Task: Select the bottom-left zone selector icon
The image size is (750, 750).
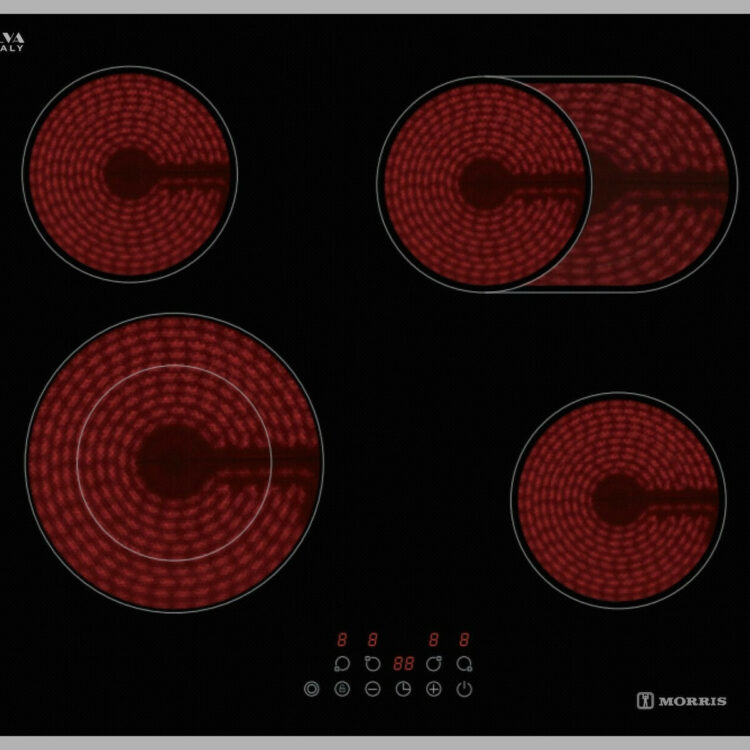Action: 342,664
